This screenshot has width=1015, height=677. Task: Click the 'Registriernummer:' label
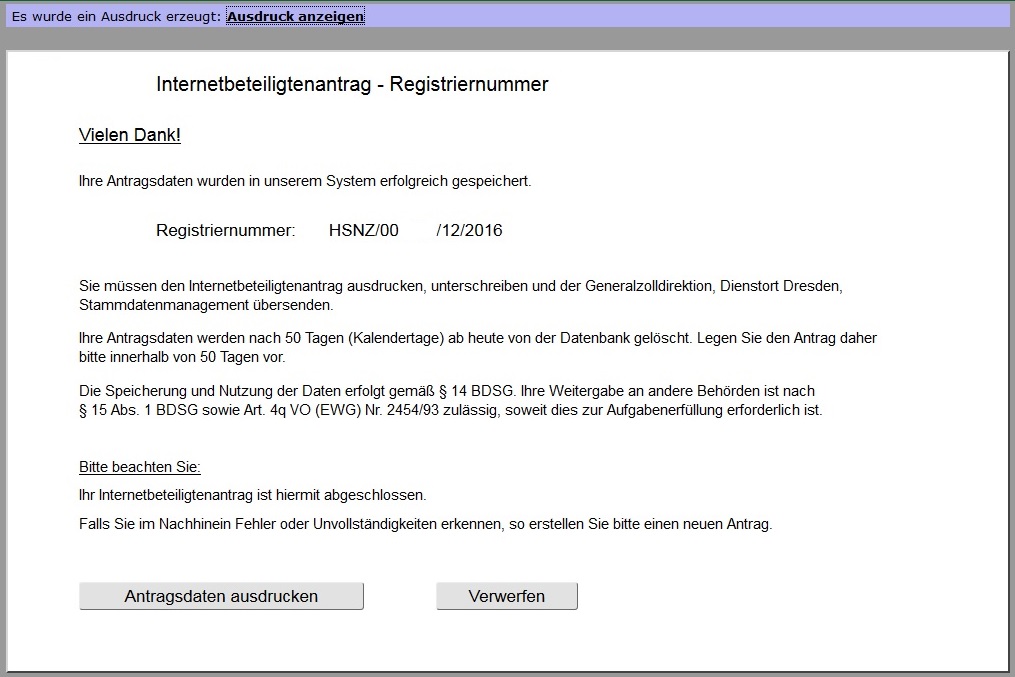click(226, 230)
